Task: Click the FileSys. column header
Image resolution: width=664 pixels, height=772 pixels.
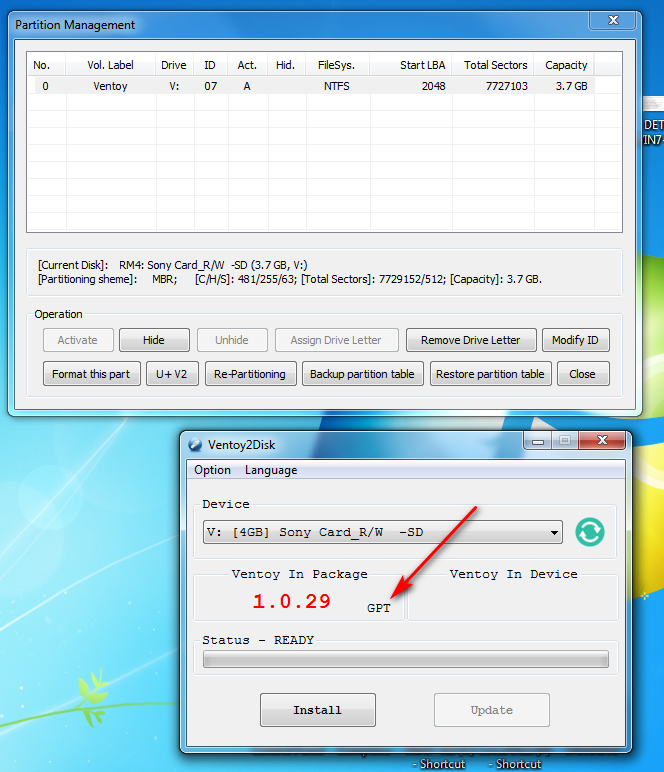Action: 336,65
